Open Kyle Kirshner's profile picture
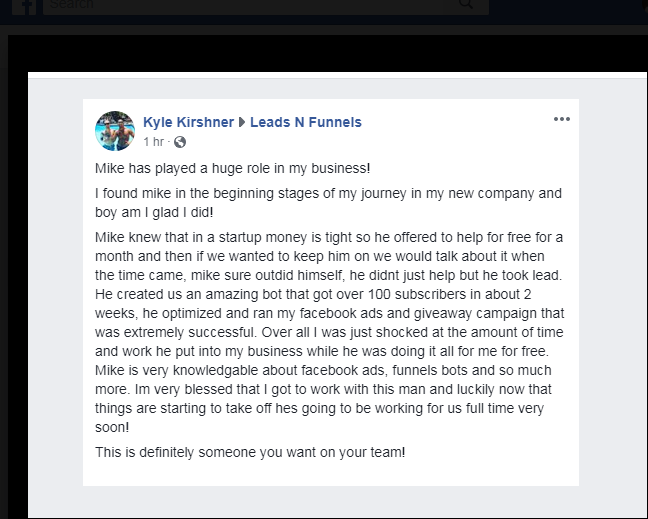 click(114, 131)
